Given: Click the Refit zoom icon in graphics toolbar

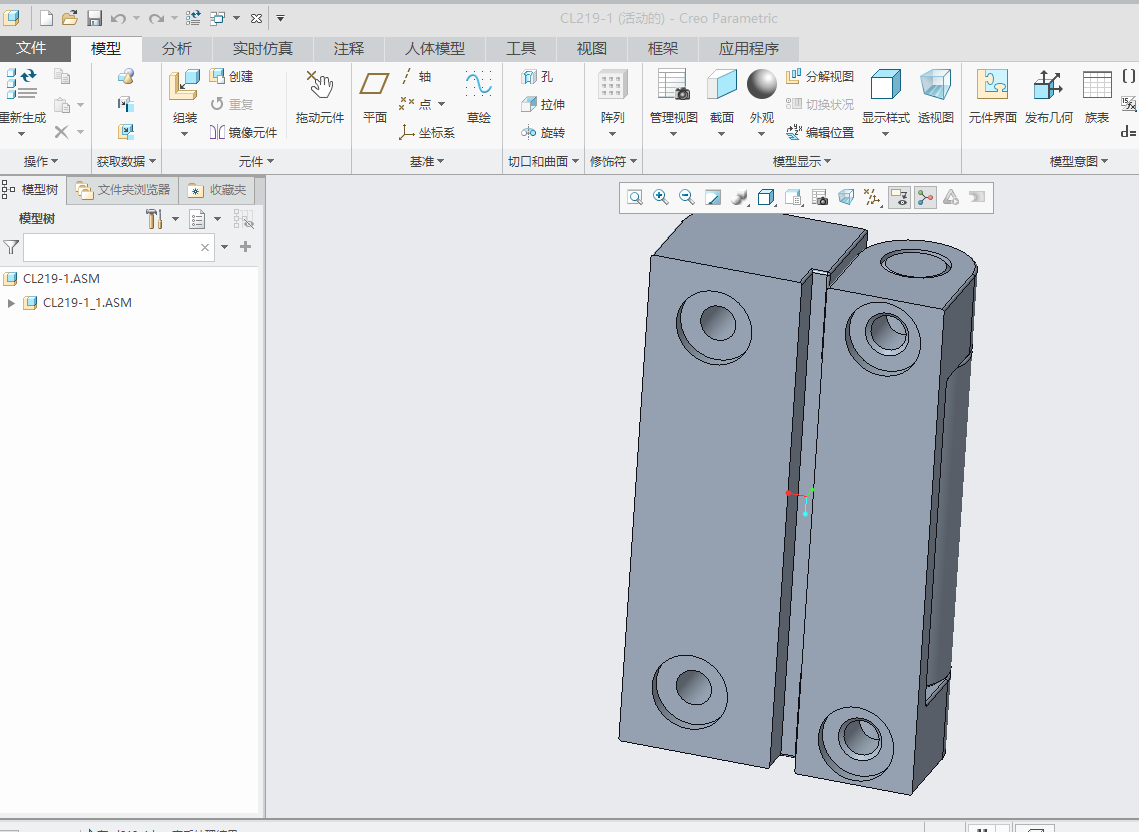Looking at the screenshot, I should 635,198.
